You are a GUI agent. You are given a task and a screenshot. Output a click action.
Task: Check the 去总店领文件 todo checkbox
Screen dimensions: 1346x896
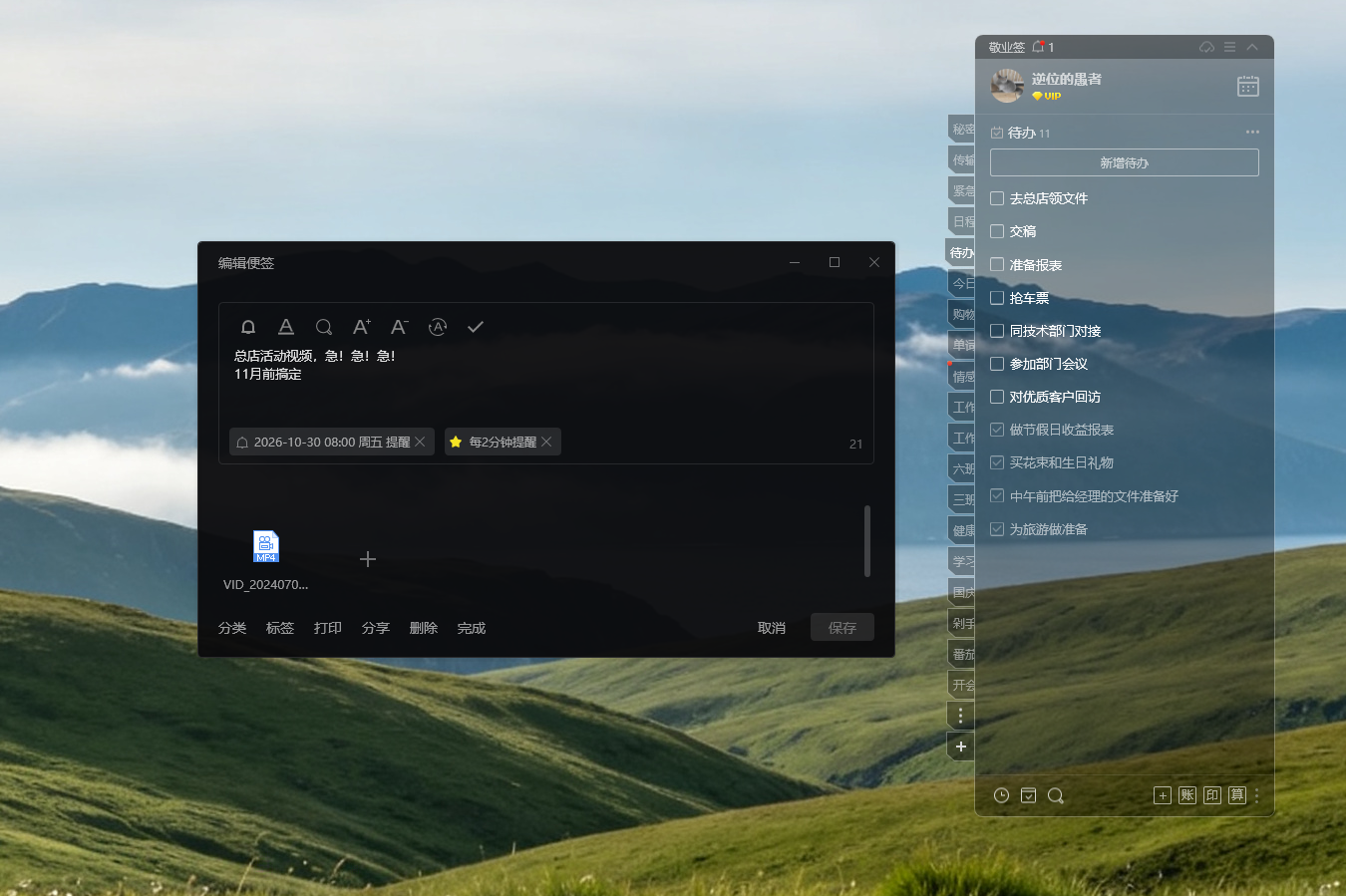pos(997,198)
